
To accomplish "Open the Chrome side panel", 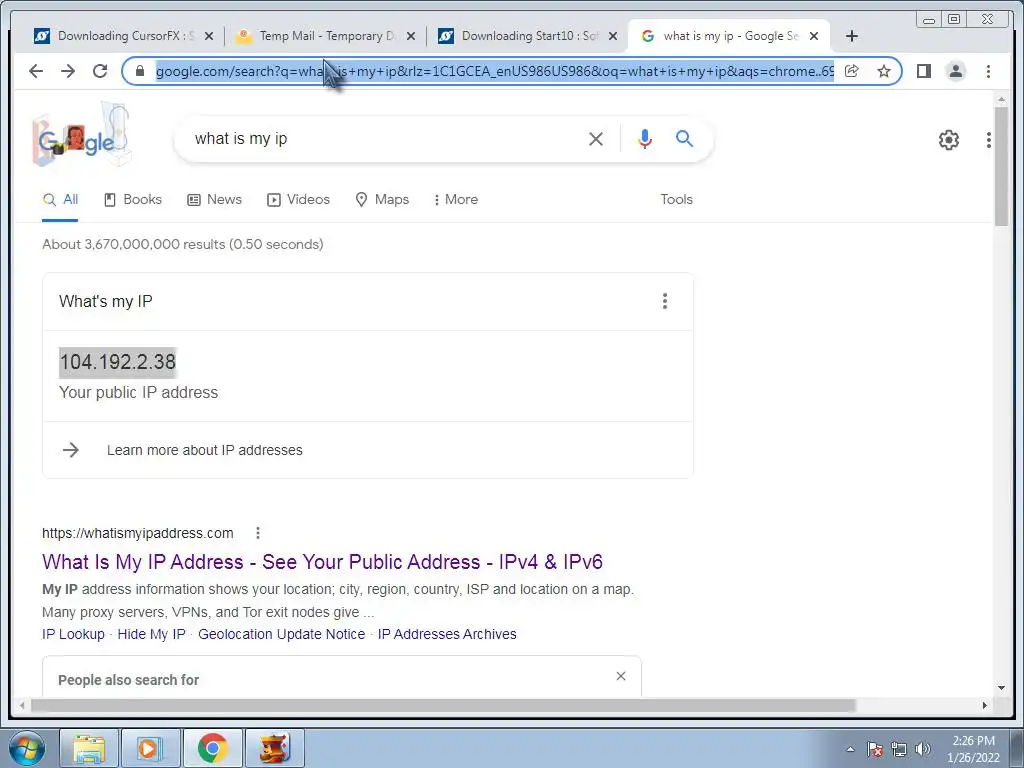I will 923,71.
